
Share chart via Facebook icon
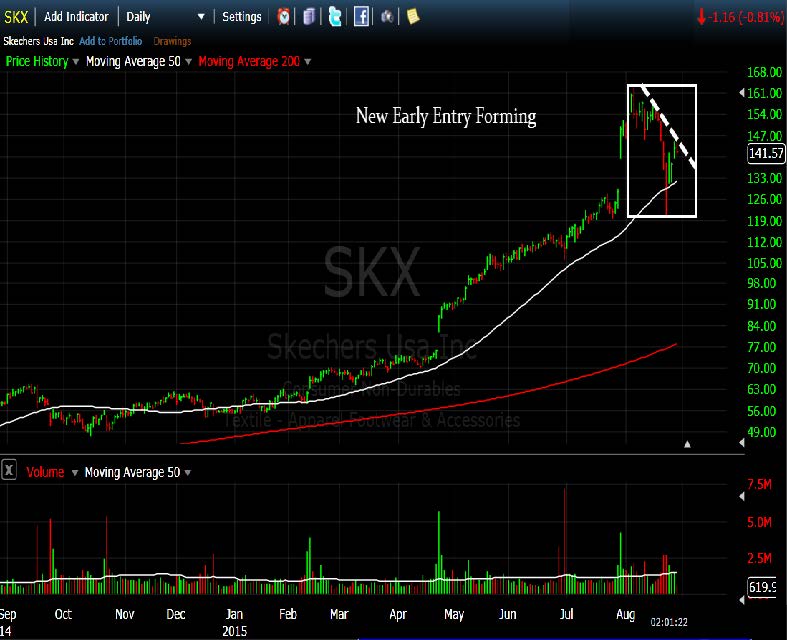pos(361,17)
